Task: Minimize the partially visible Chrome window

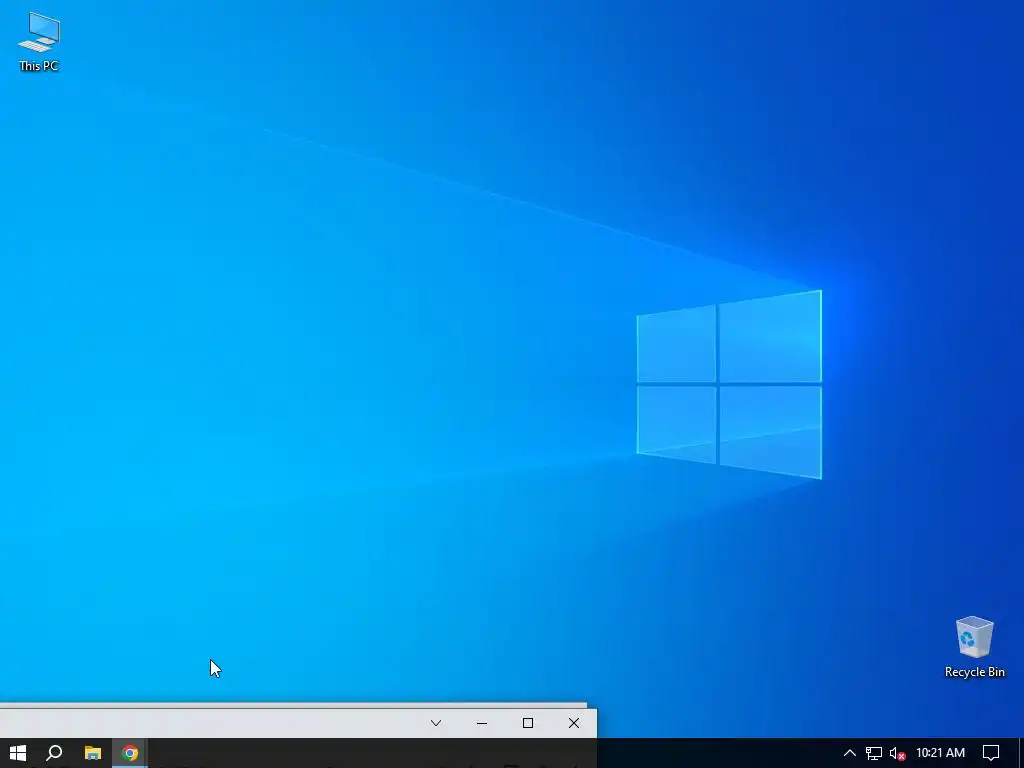Action: click(482, 723)
